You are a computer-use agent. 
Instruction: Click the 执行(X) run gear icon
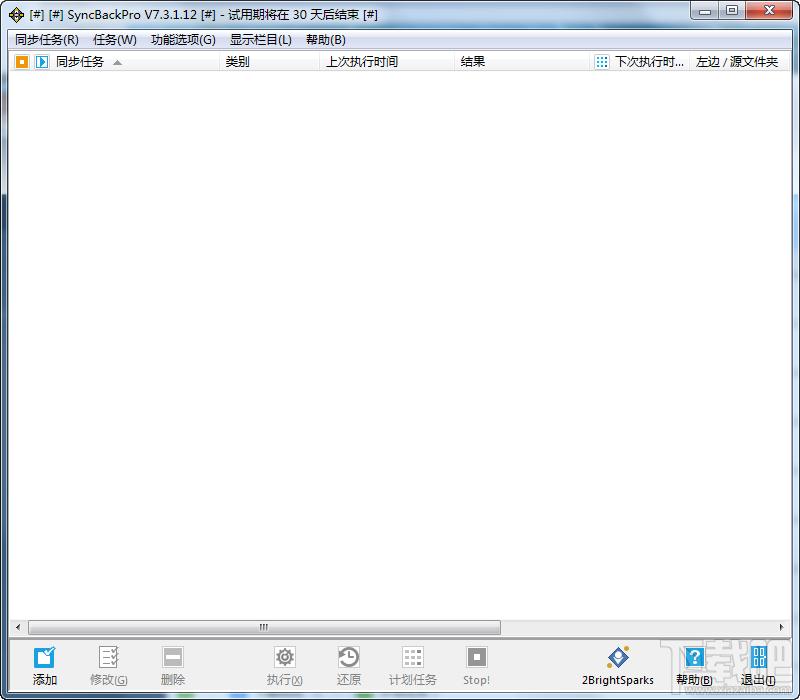pos(285,657)
